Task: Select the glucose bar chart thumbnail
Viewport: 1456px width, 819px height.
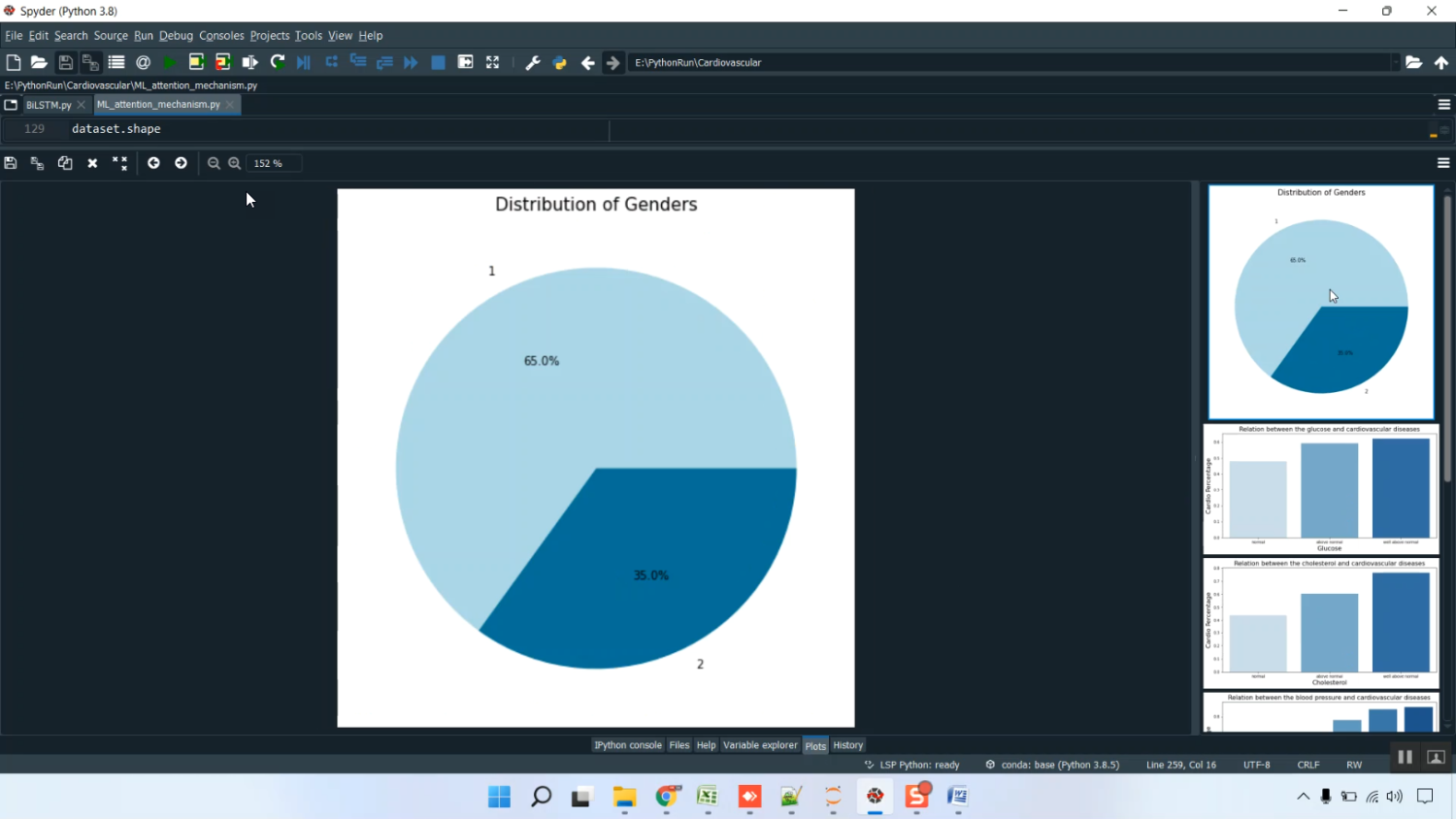Action: (x=1321, y=489)
